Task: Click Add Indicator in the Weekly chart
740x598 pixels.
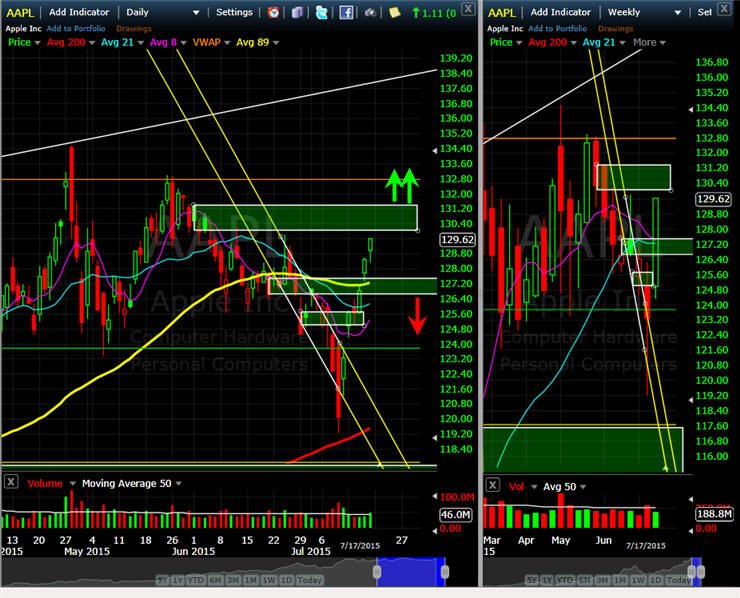Action: [560, 12]
